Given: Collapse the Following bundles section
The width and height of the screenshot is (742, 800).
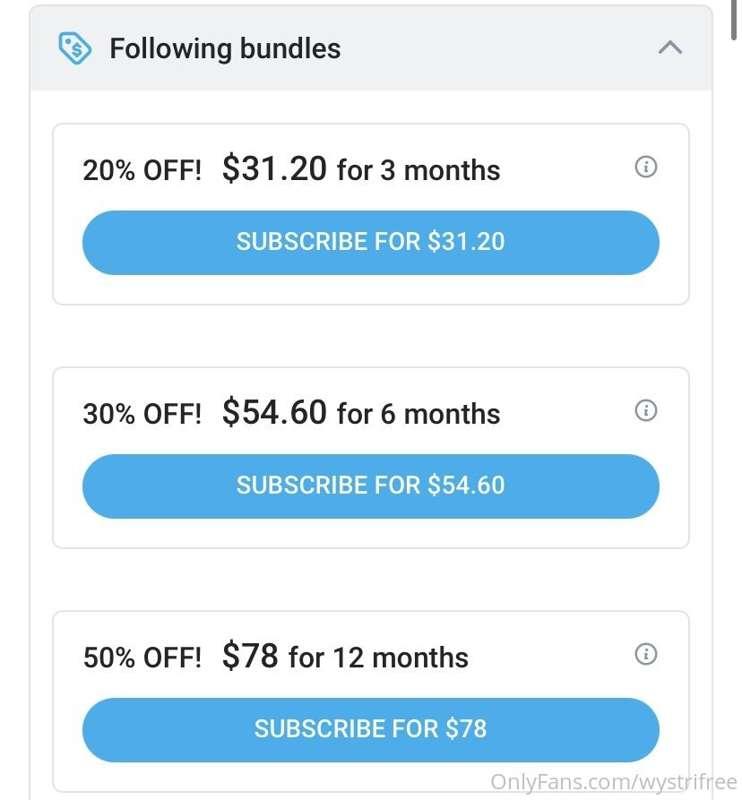Looking at the screenshot, I should point(670,48).
